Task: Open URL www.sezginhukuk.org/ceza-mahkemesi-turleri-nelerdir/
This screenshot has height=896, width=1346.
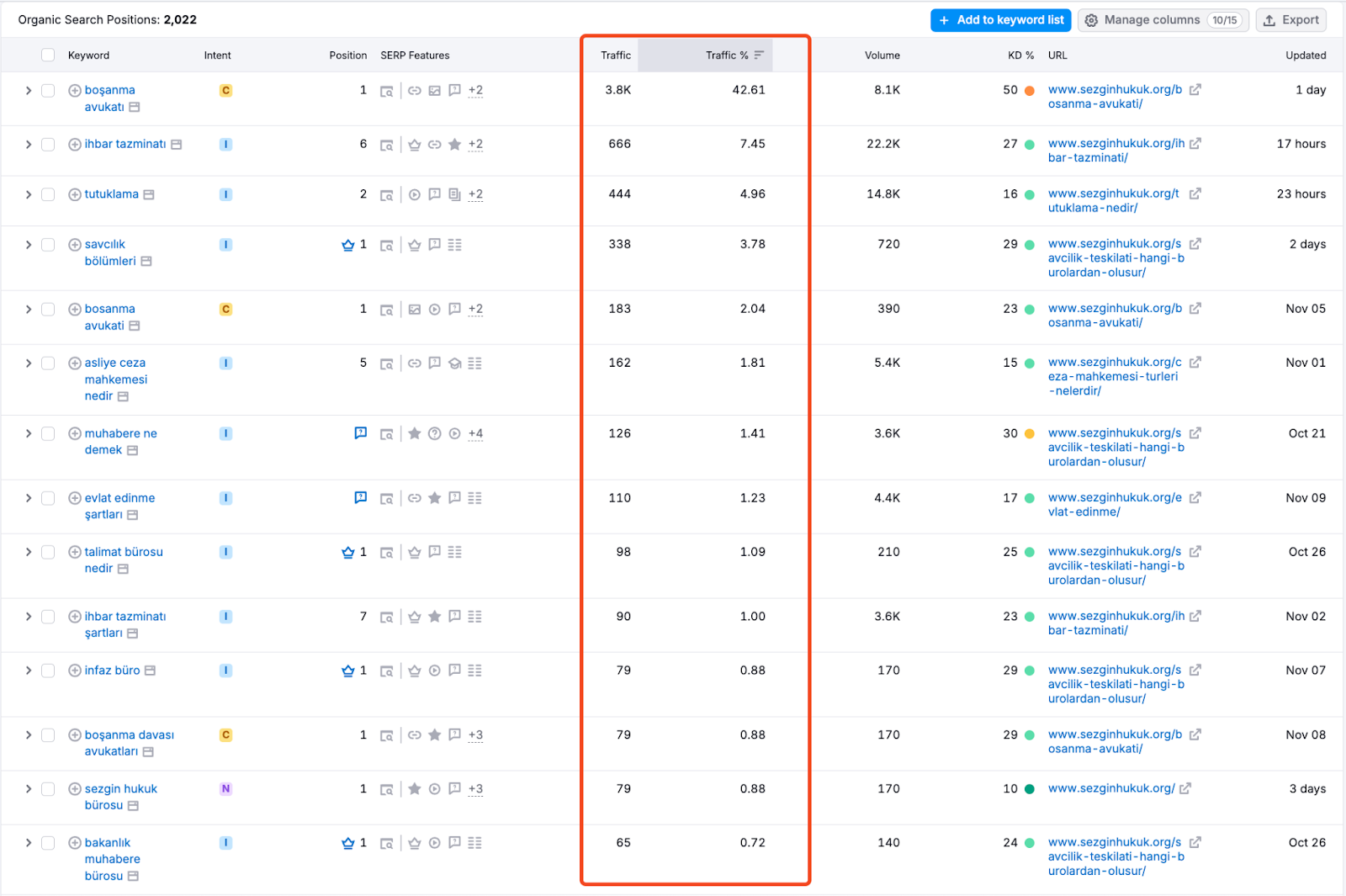Action: (1115, 376)
